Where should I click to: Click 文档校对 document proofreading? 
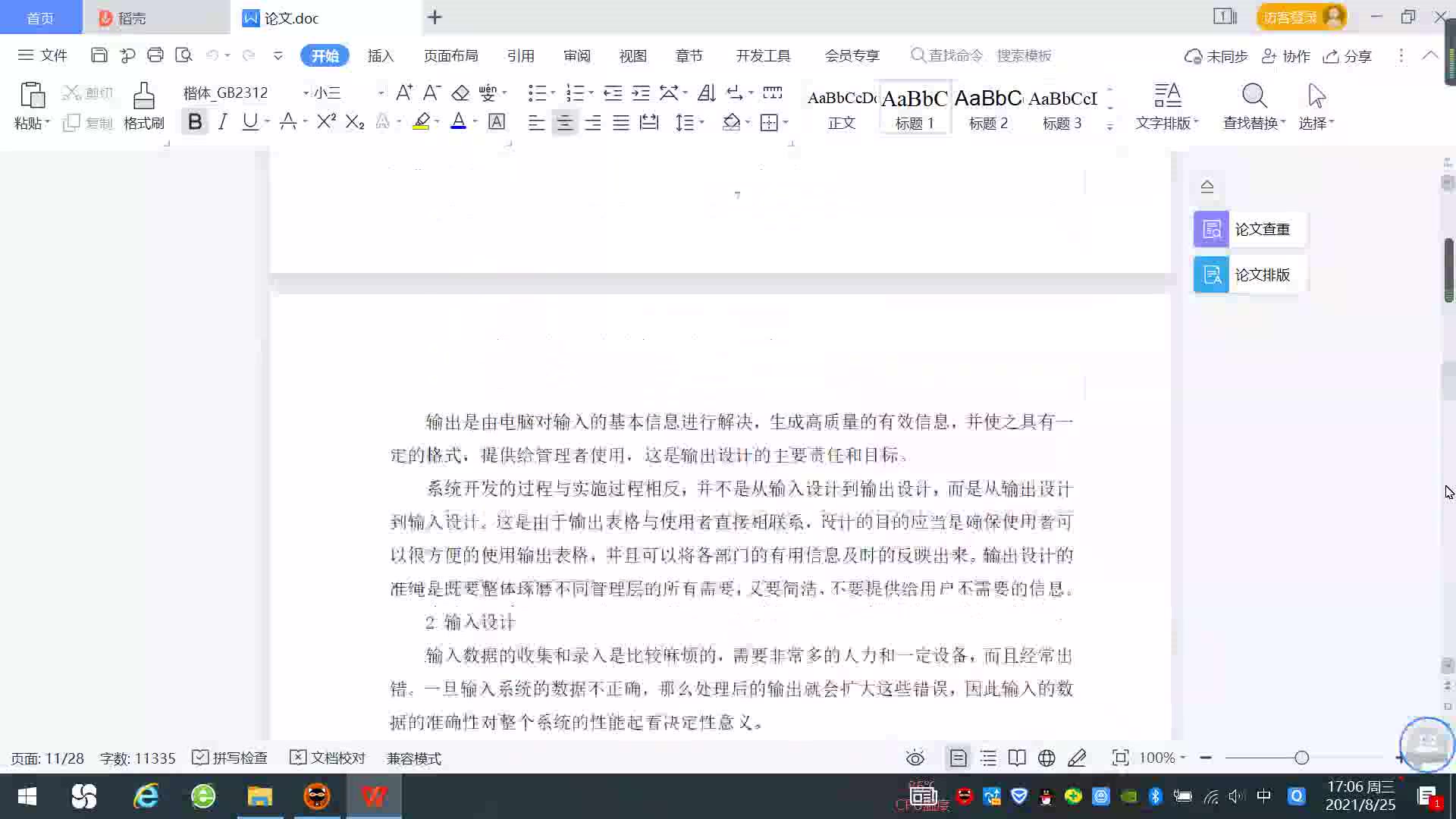tap(328, 758)
